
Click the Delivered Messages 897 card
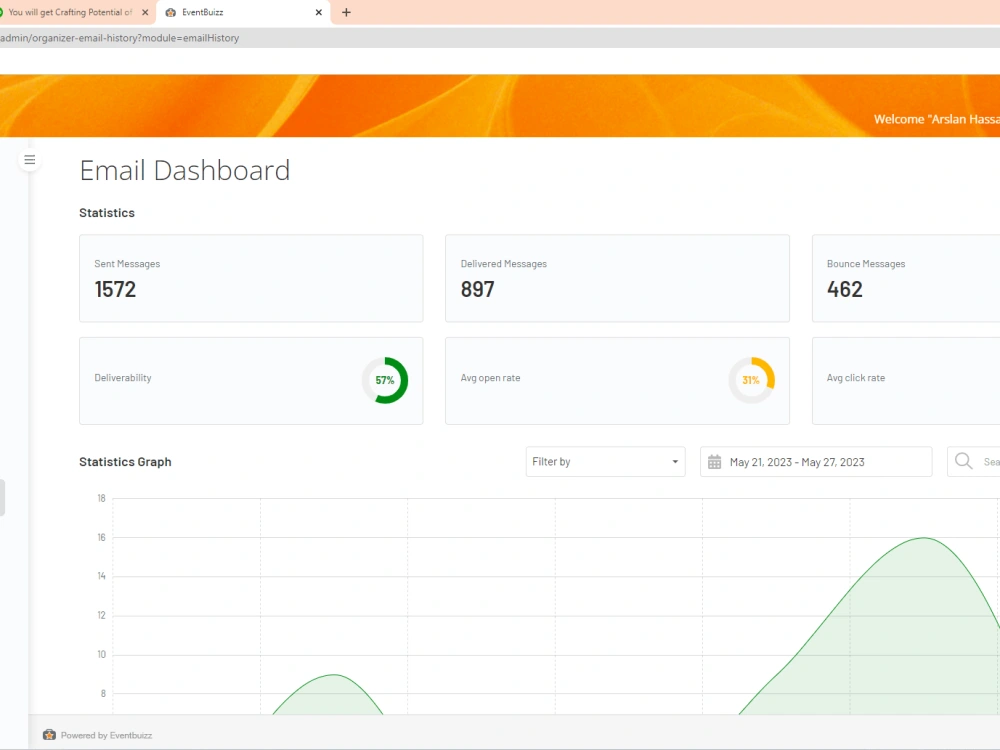click(617, 278)
